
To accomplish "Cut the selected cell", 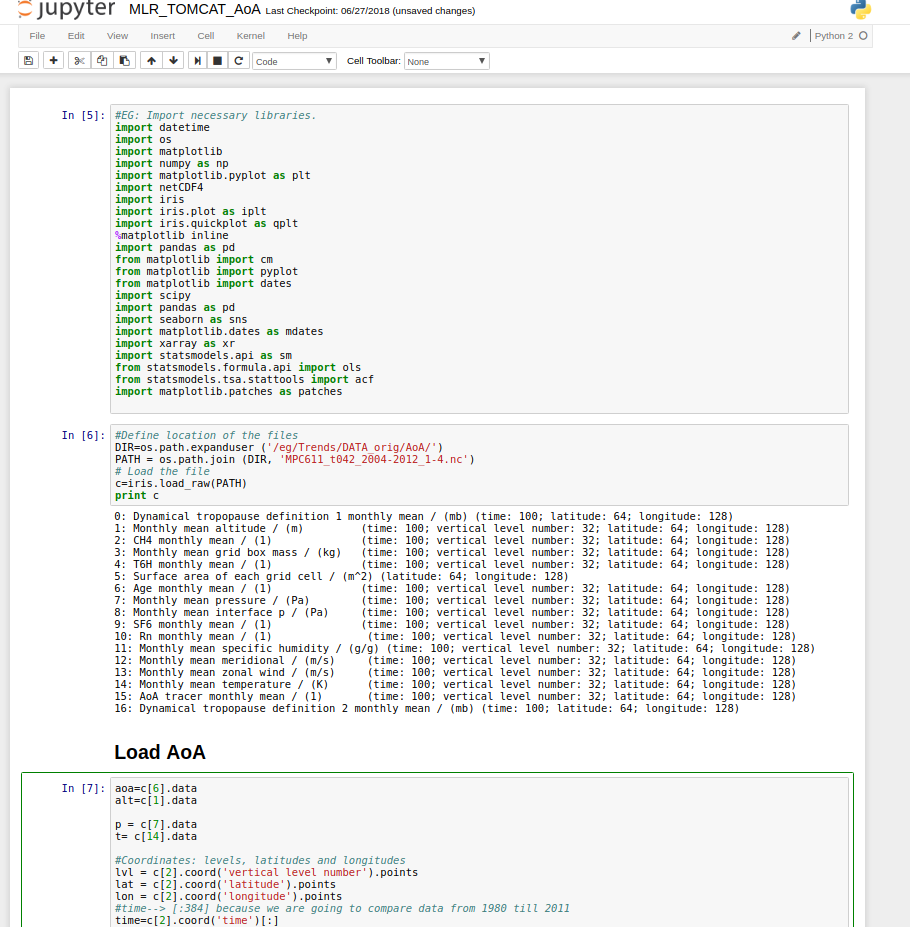I will (x=78, y=60).
